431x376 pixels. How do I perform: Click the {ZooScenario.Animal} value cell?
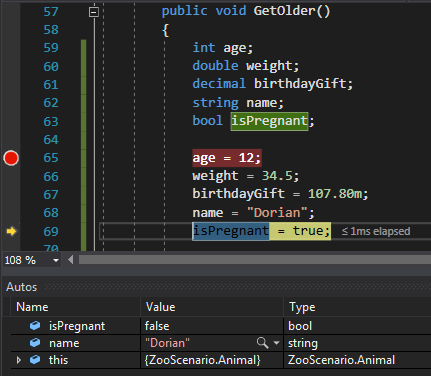202,360
